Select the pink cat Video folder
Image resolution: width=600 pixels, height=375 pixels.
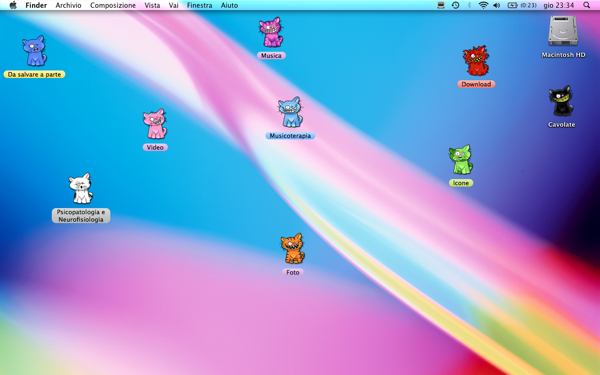click(155, 124)
